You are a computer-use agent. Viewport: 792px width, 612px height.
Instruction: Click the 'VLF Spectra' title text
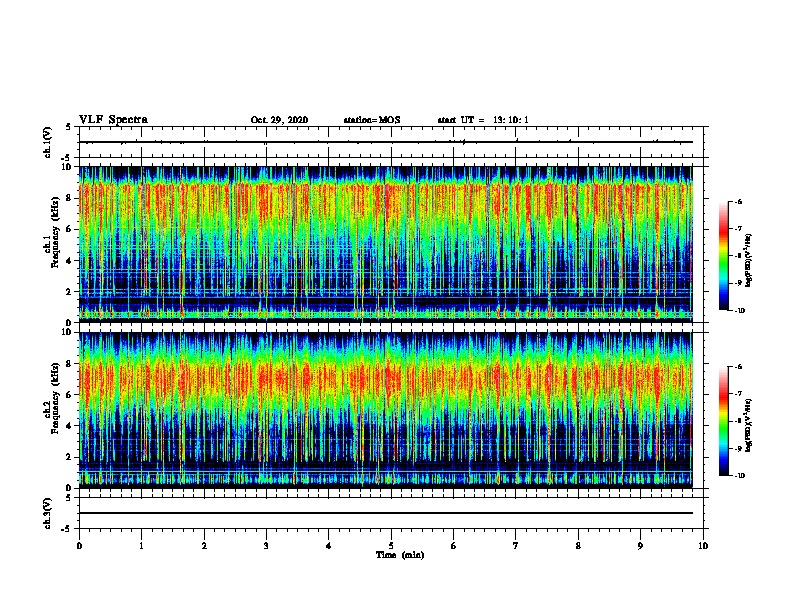(x=113, y=120)
